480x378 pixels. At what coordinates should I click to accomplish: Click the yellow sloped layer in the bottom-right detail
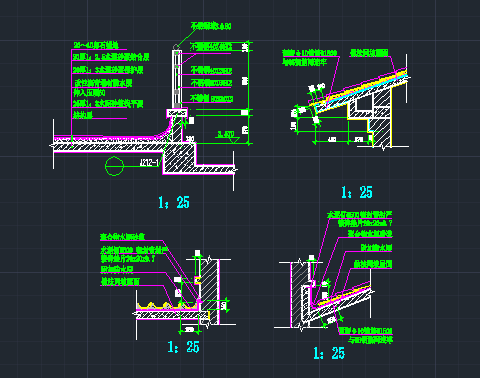[343, 296]
